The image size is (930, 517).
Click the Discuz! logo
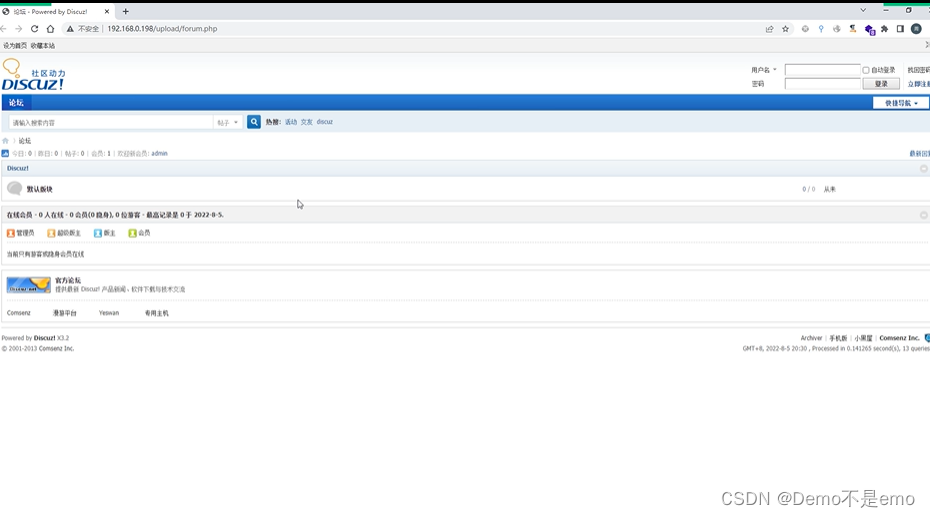33,75
